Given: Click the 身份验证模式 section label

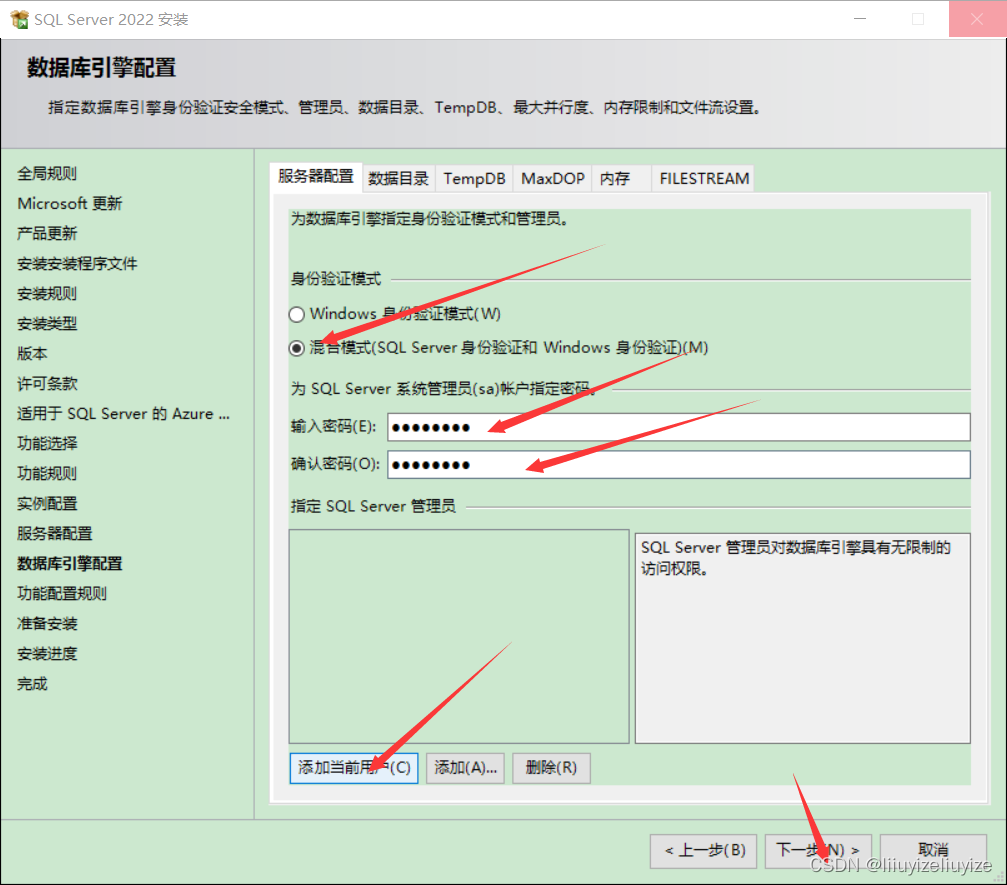Looking at the screenshot, I should (336, 279).
